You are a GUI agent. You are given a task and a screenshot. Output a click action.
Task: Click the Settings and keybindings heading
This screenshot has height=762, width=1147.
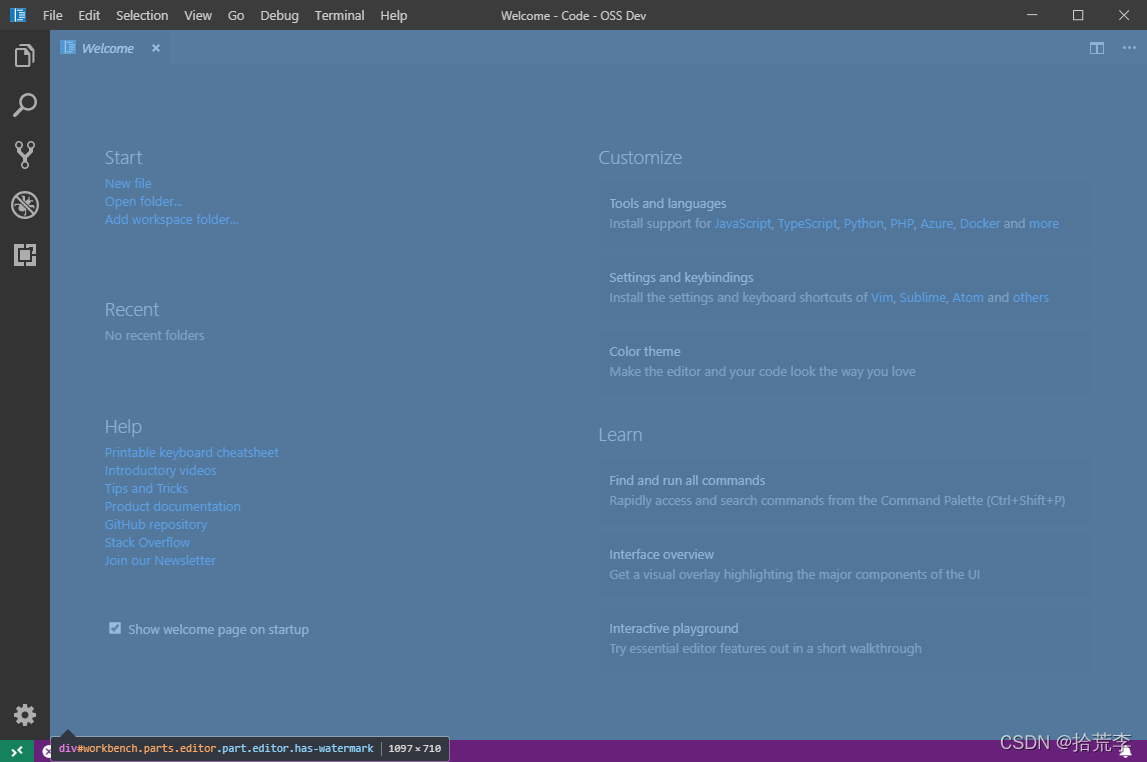pos(681,278)
